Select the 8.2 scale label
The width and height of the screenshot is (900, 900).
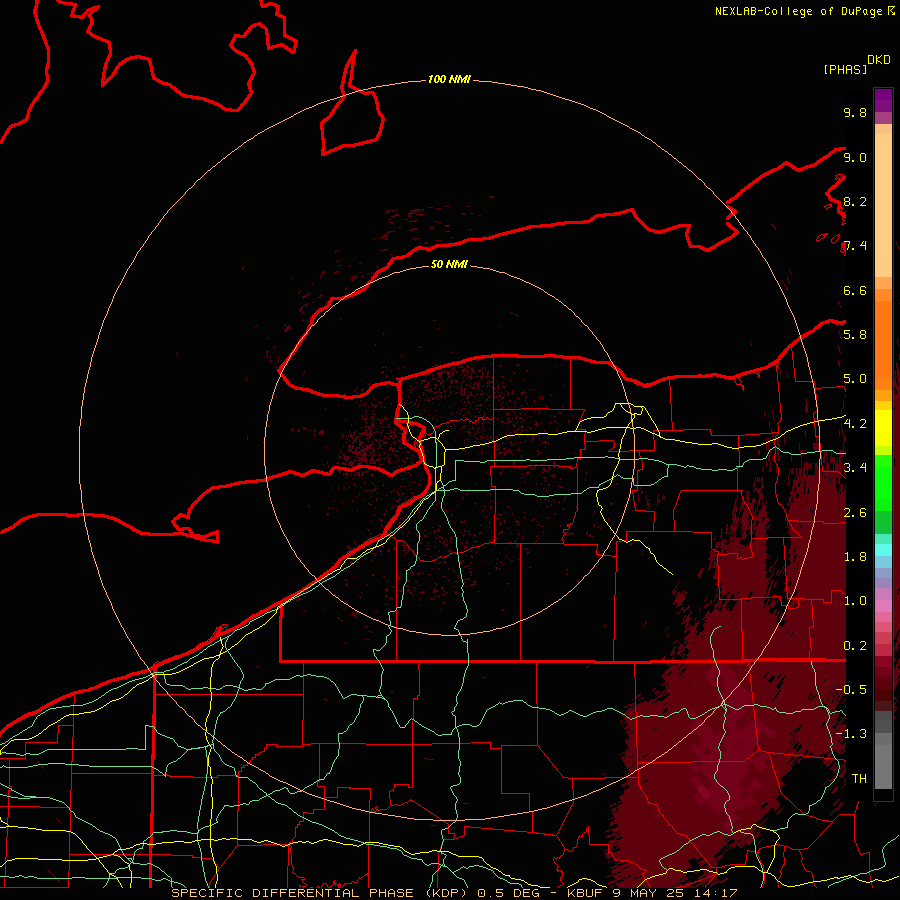point(855,201)
